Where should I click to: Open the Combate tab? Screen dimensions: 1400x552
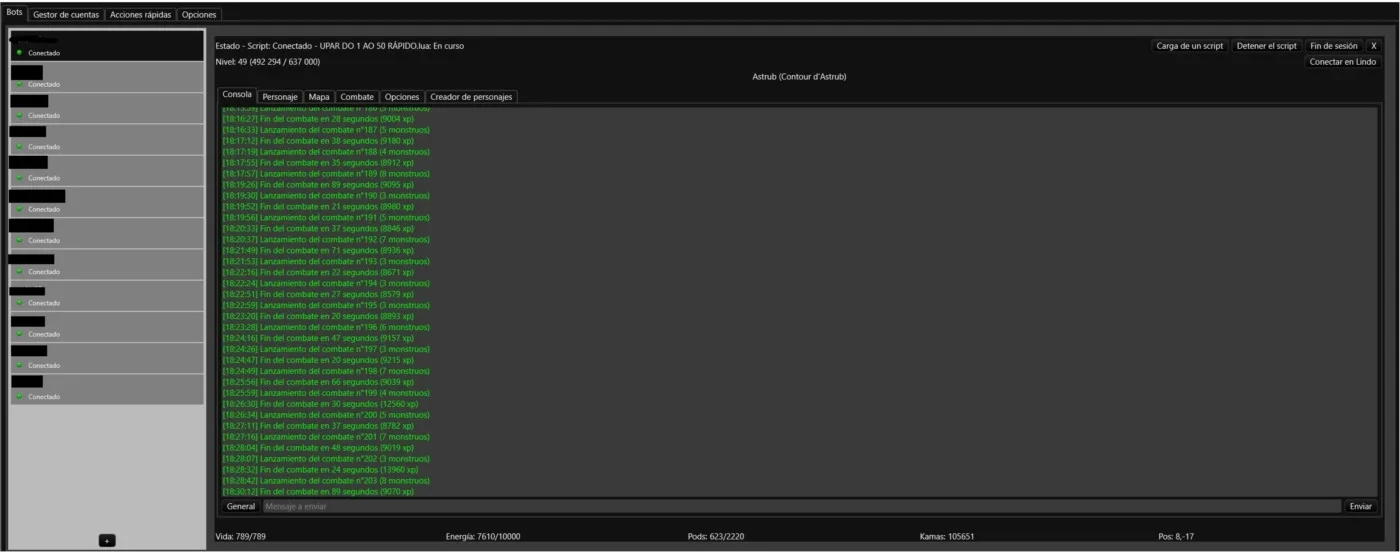[x=357, y=97]
